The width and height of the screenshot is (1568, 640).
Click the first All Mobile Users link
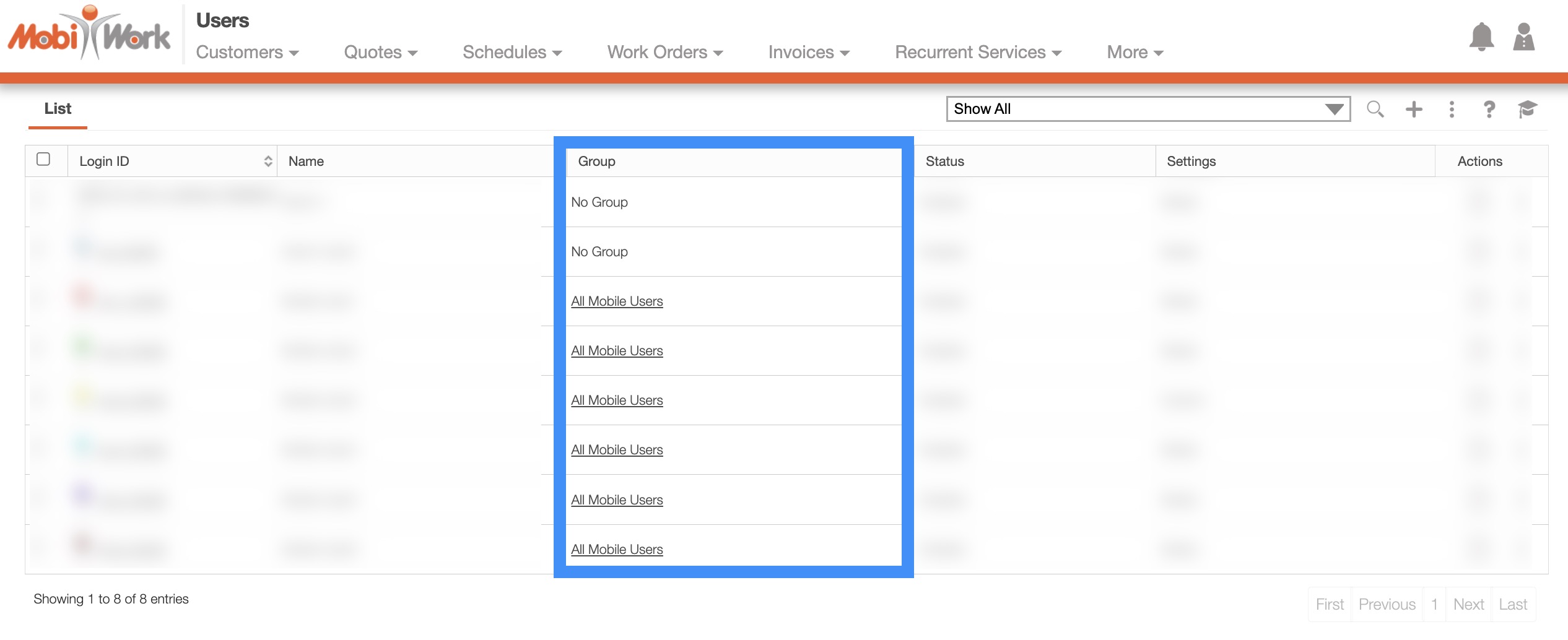click(x=616, y=301)
